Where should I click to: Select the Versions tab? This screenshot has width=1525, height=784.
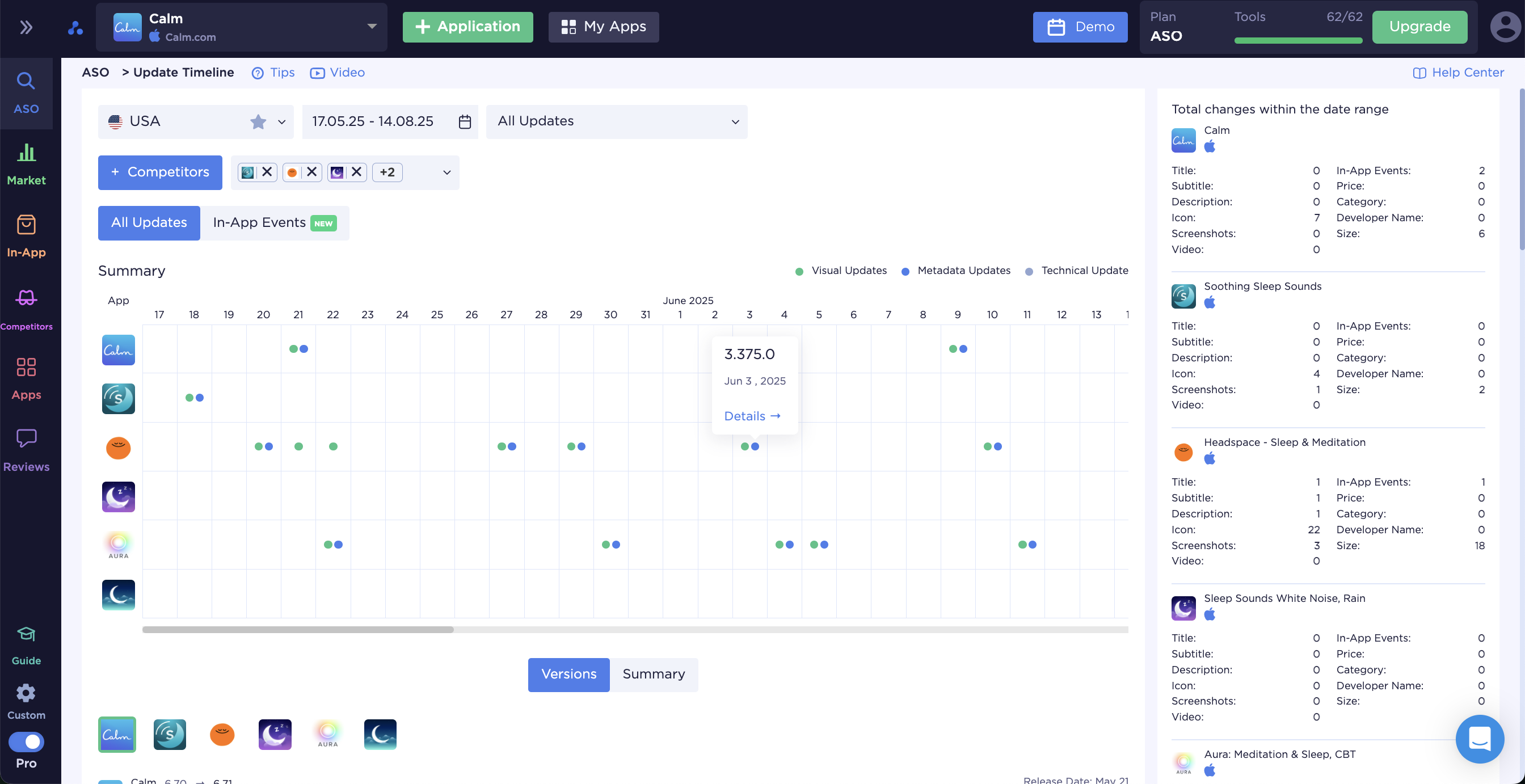coord(569,675)
